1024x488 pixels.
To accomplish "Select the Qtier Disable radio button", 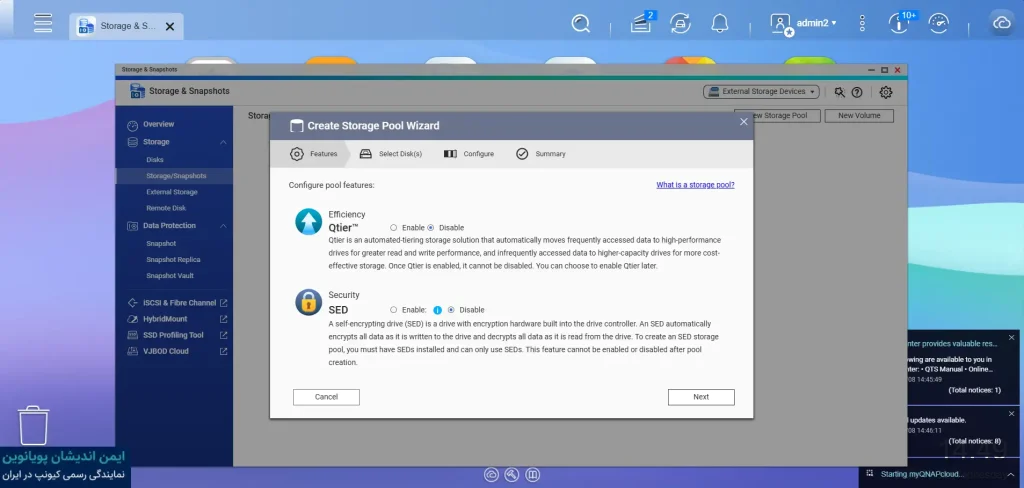I will click(x=431, y=228).
